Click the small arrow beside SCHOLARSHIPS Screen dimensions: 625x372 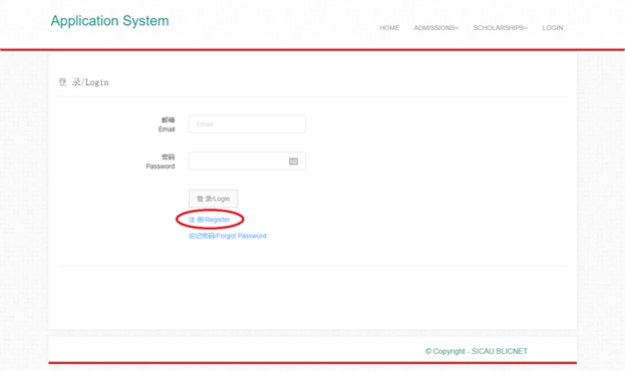pyautogui.click(x=526, y=28)
